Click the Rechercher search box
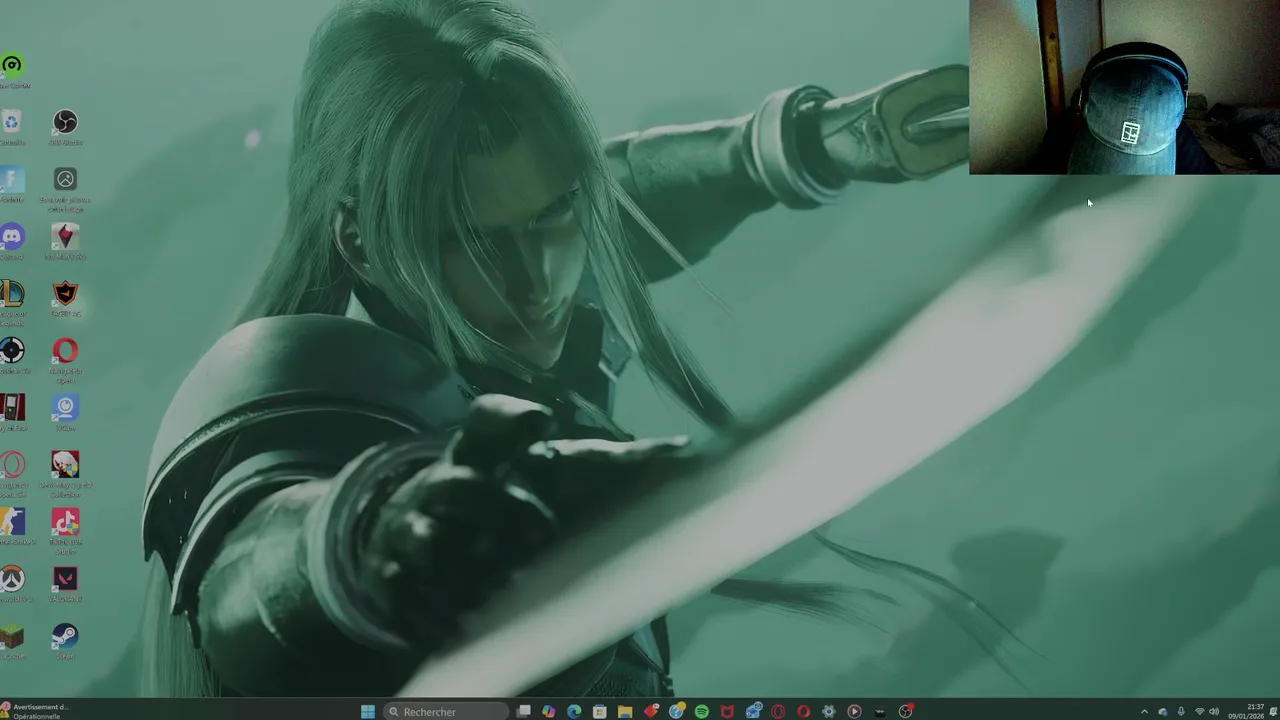The width and height of the screenshot is (1280, 720). [446, 711]
